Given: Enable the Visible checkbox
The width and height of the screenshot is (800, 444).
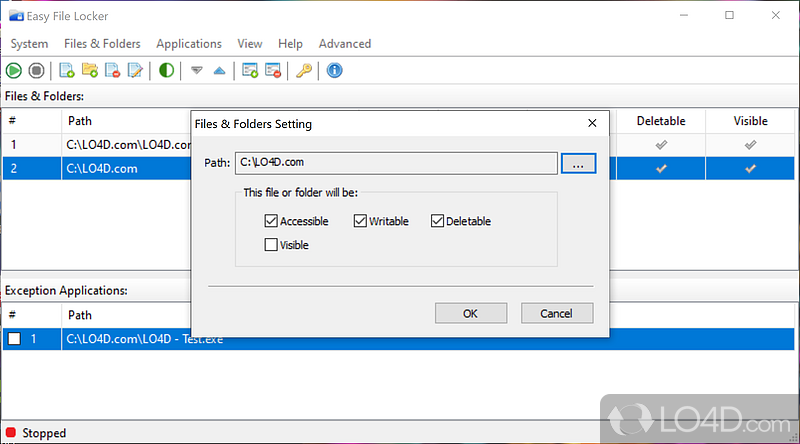Looking at the screenshot, I should (x=271, y=245).
